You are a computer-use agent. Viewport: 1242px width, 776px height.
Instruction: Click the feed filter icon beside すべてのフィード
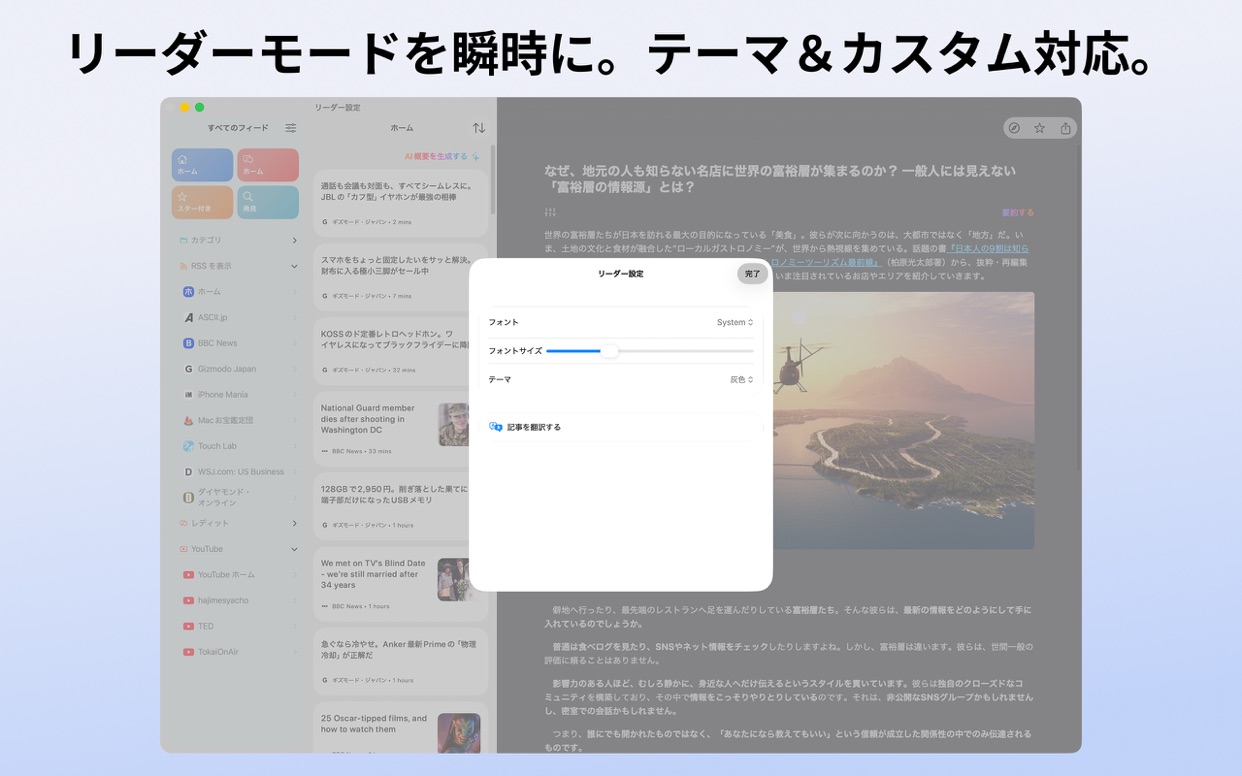(291, 128)
